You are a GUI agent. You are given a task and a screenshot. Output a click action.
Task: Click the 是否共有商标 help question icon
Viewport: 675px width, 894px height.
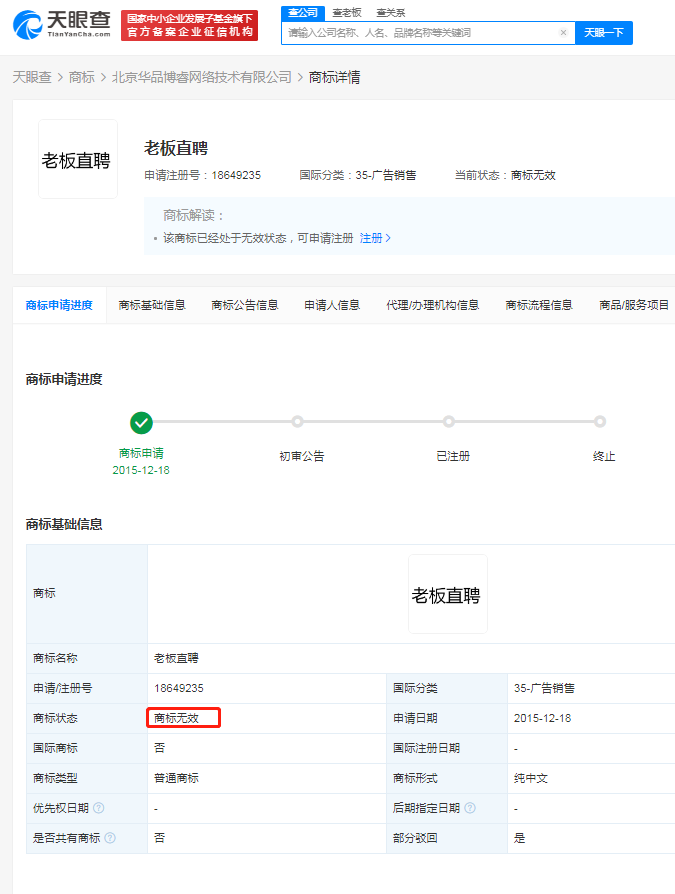[x=110, y=838]
